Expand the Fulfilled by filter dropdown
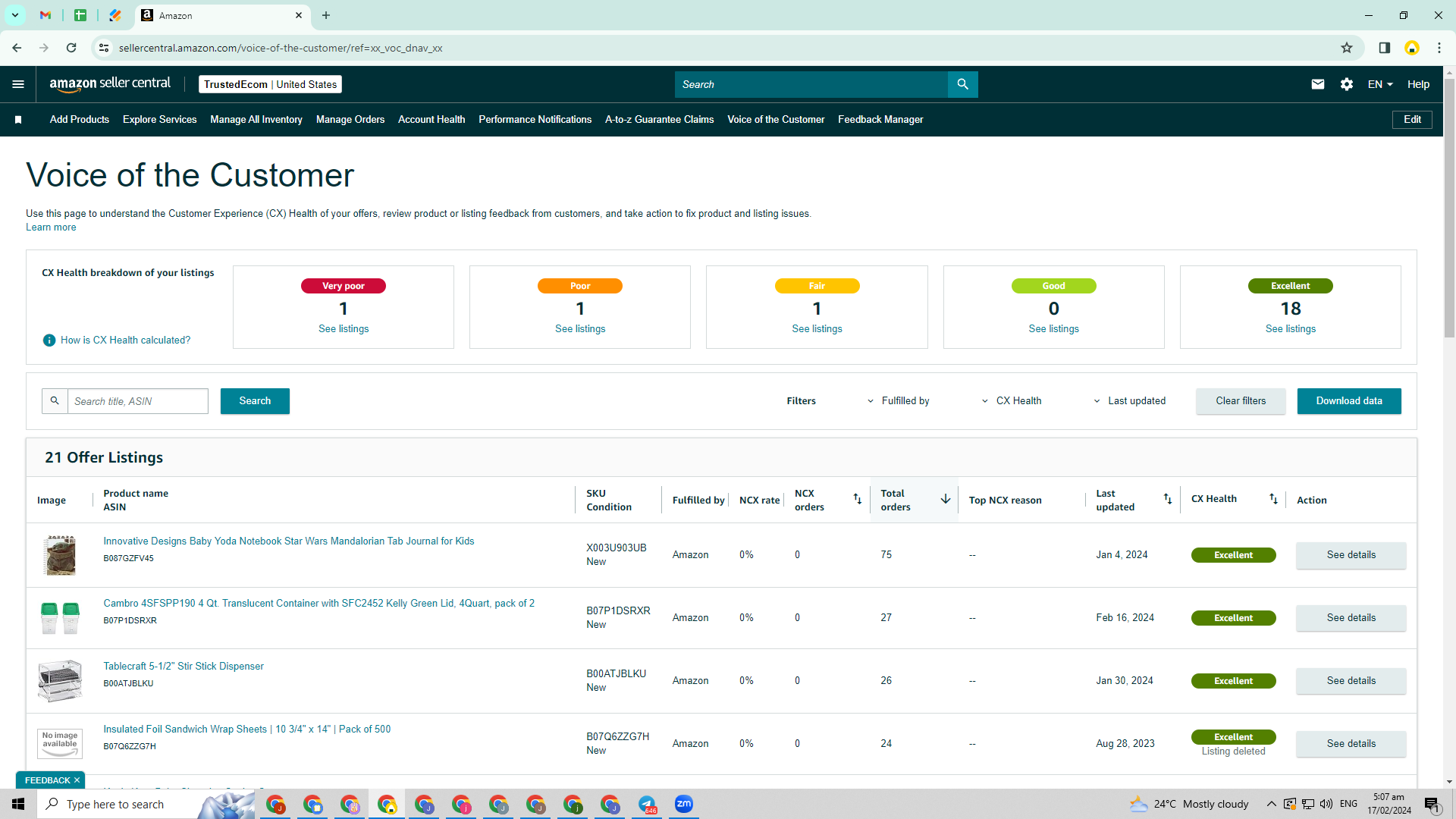 click(x=898, y=401)
